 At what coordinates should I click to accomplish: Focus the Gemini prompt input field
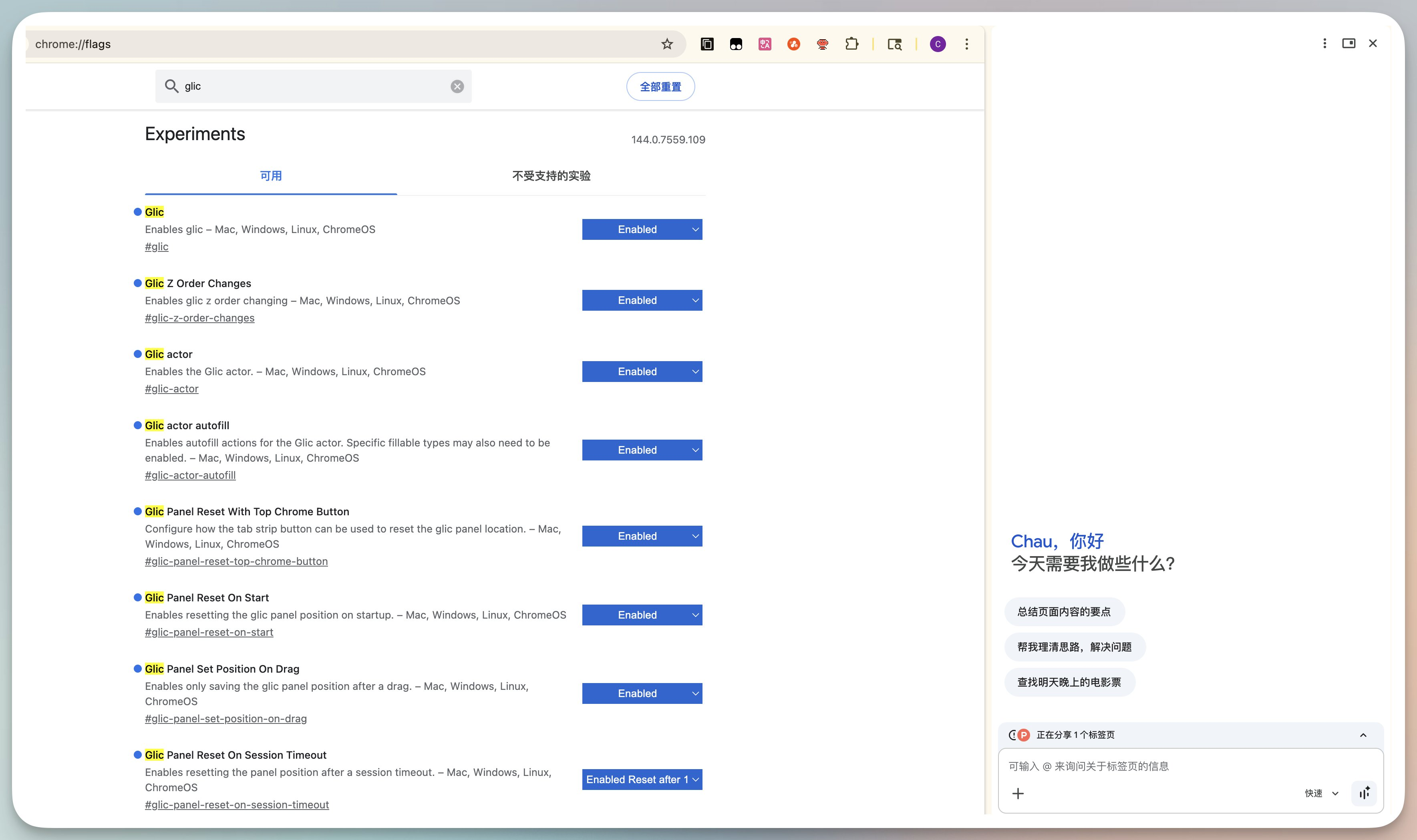[x=1189, y=766]
